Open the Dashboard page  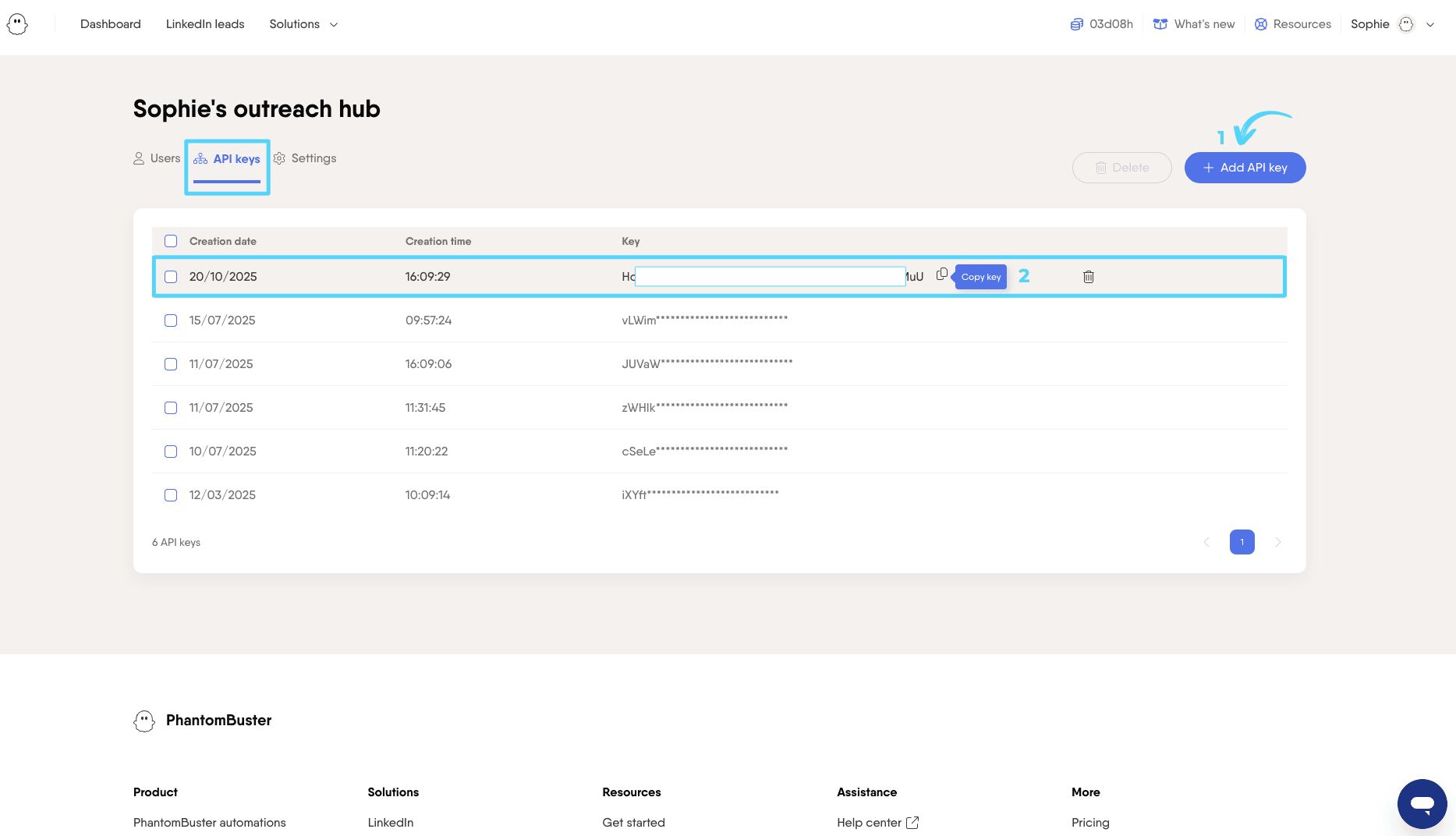(110, 24)
